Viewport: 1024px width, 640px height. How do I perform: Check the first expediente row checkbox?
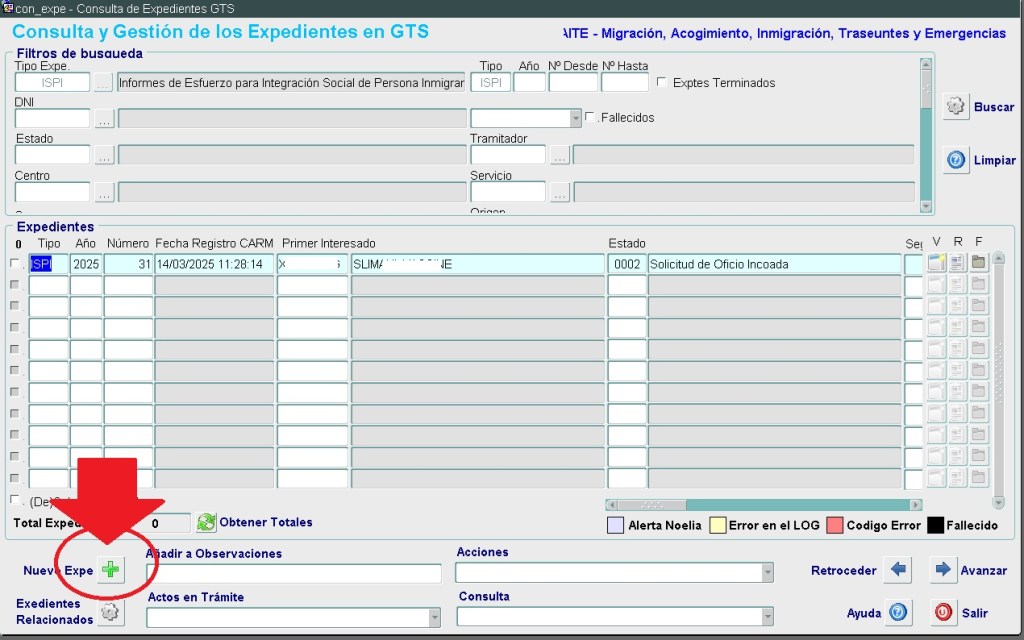click(15, 264)
